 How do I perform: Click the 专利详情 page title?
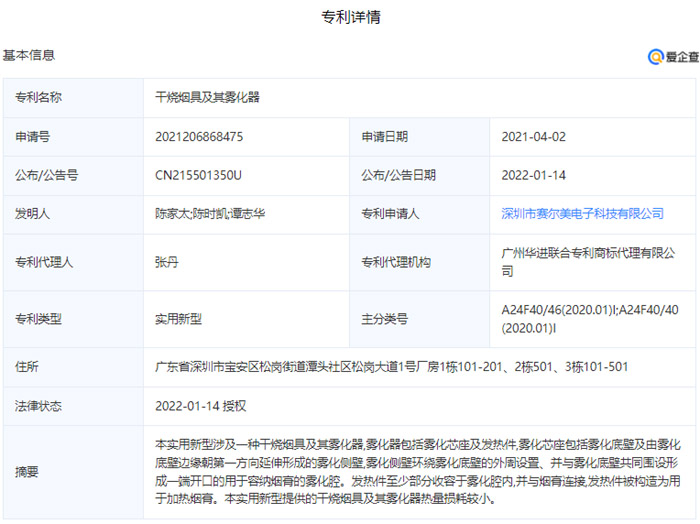[x=350, y=17]
